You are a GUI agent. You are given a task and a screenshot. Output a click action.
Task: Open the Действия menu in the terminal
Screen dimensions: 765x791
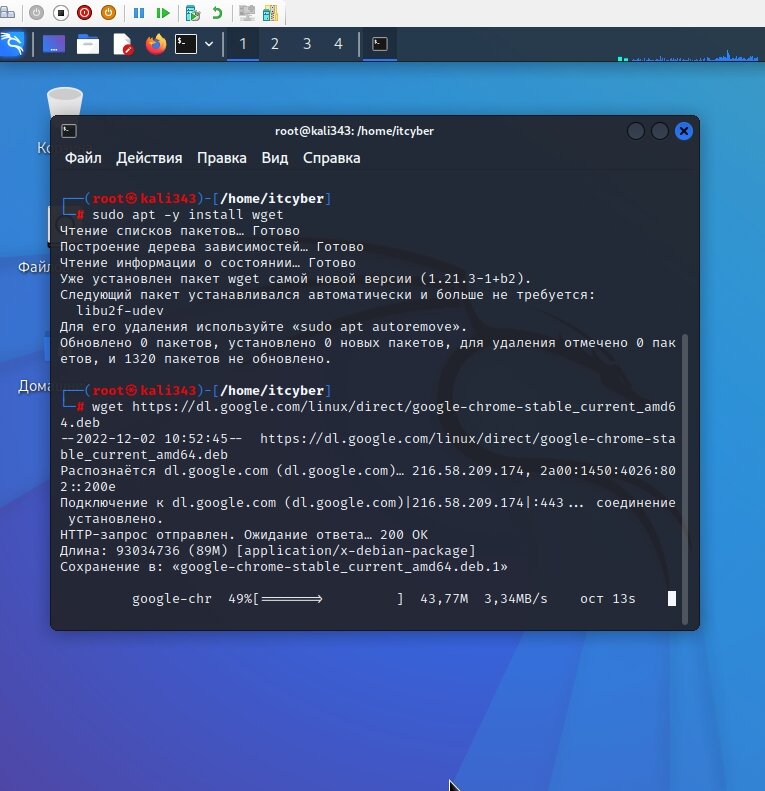[149, 158]
